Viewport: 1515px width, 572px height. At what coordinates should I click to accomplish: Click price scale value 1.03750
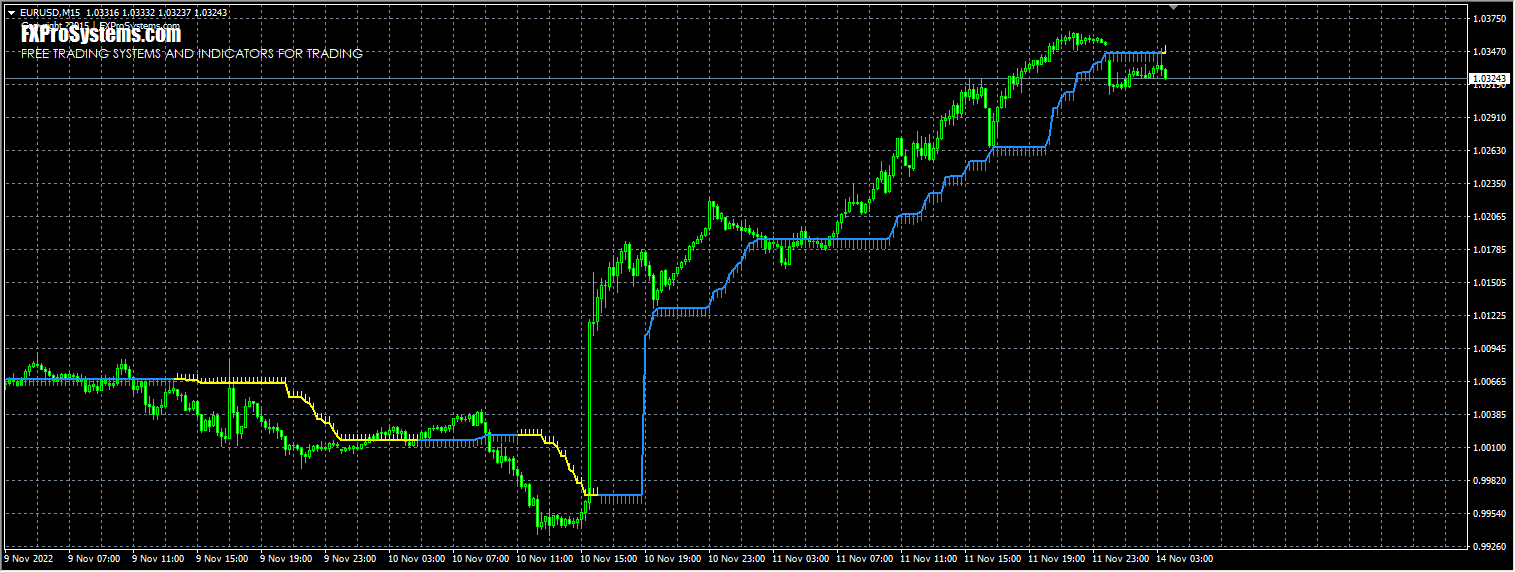pos(1490,19)
